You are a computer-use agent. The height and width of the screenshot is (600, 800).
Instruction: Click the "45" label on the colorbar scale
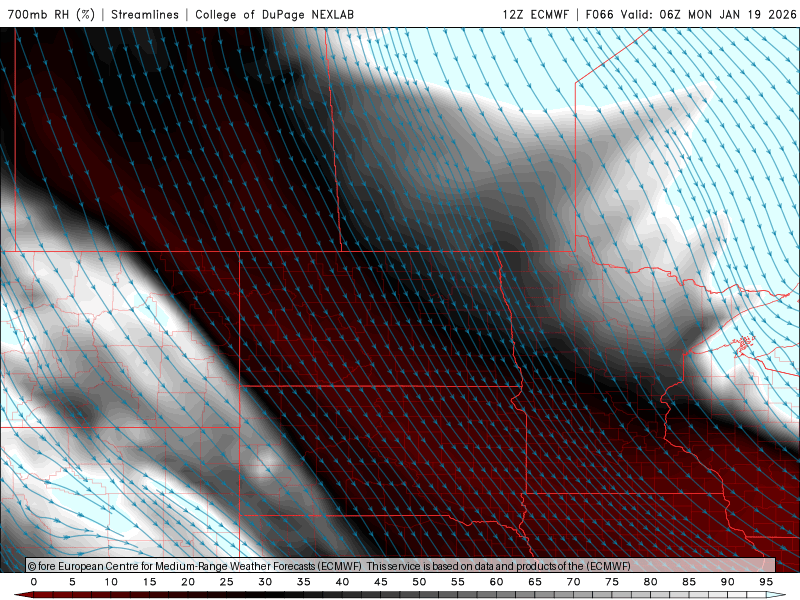pyautogui.click(x=381, y=582)
